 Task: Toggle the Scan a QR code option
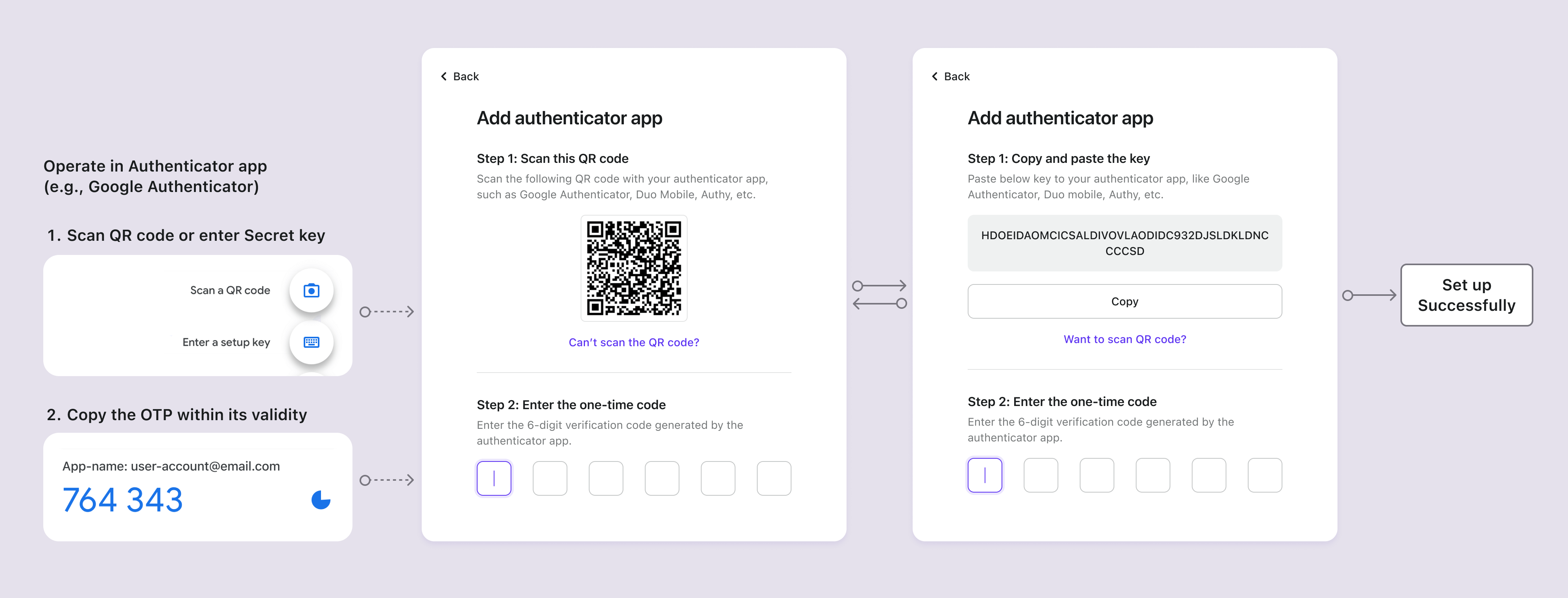point(315,289)
